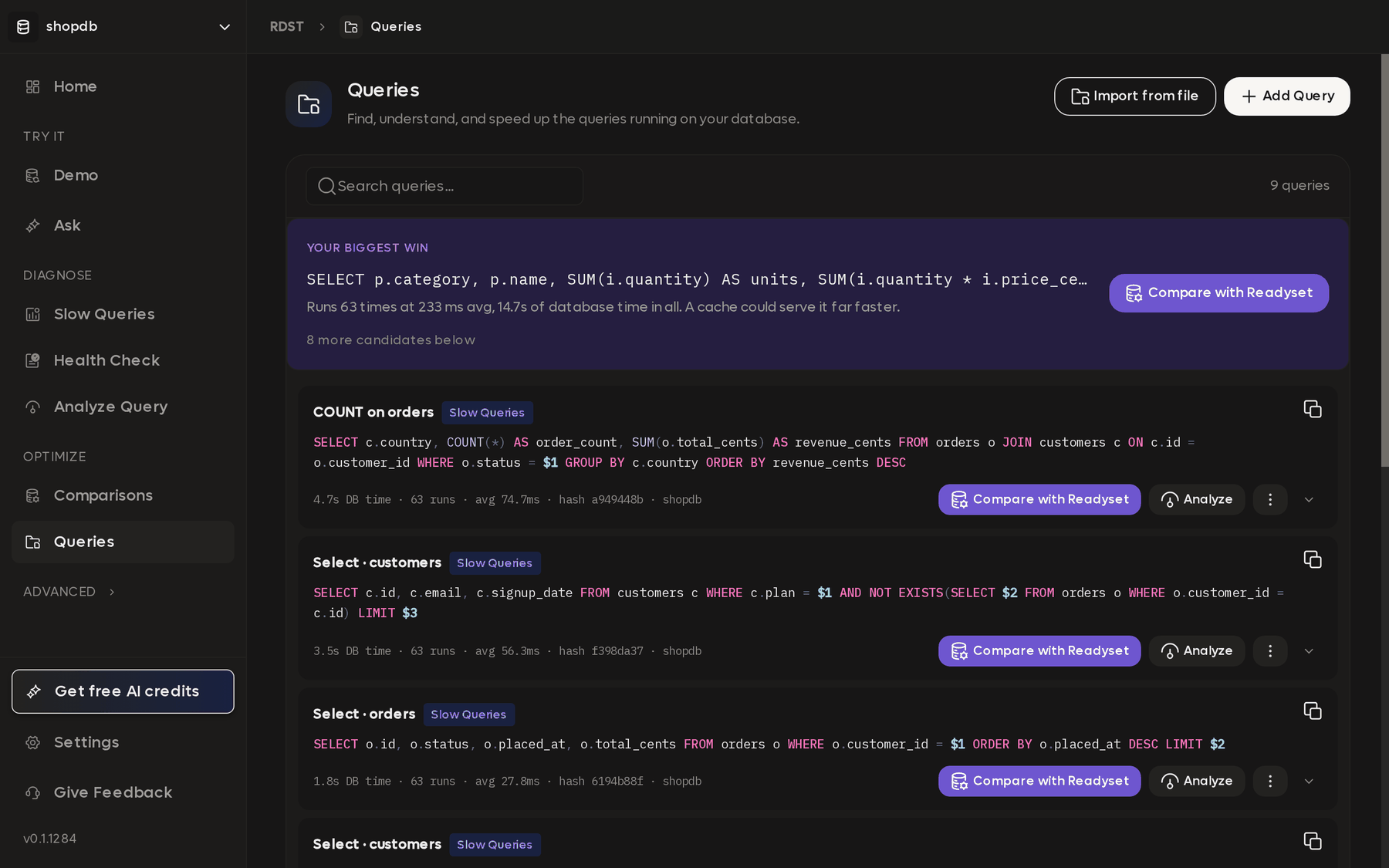Go to the Comparisons page
Image resolution: width=1389 pixels, height=868 pixels.
pyautogui.click(x=123, y=495)
